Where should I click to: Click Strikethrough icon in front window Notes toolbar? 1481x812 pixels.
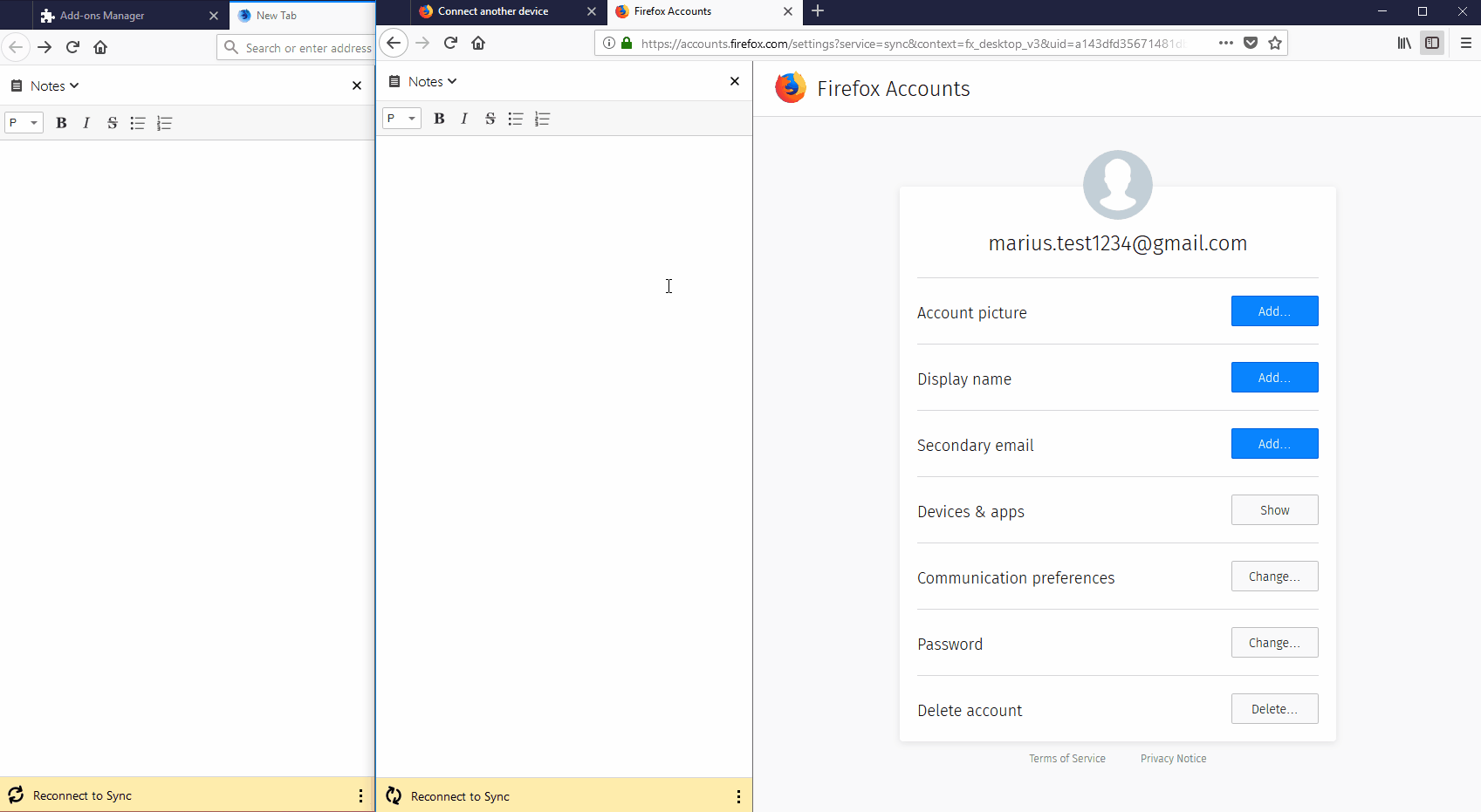point(490,119)
